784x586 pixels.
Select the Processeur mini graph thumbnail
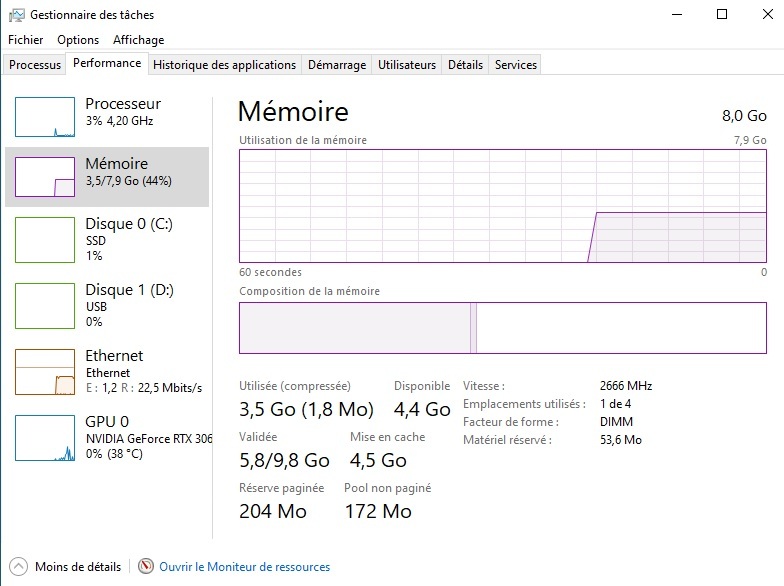click(45, 117)
